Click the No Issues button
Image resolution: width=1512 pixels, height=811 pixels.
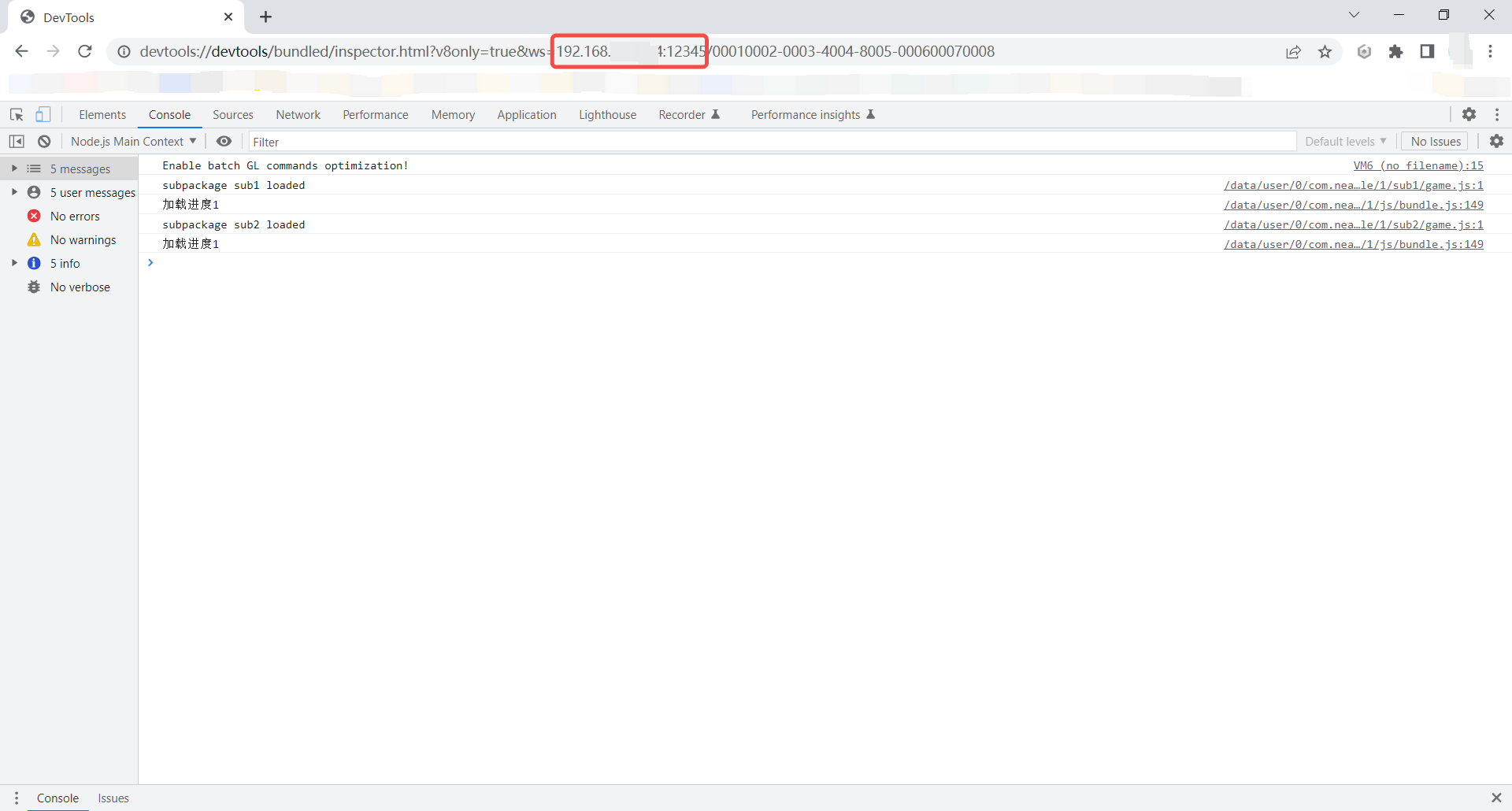(x=1435, y=142)
